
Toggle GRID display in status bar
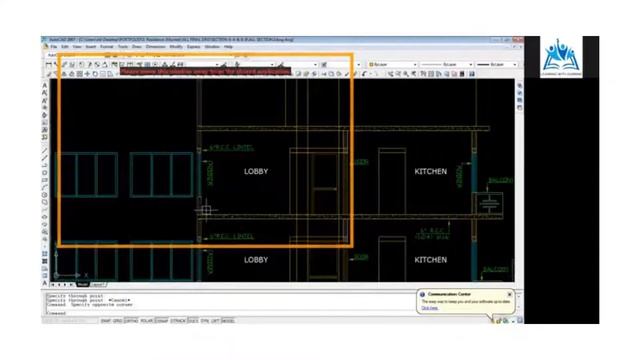pos(118,321)
